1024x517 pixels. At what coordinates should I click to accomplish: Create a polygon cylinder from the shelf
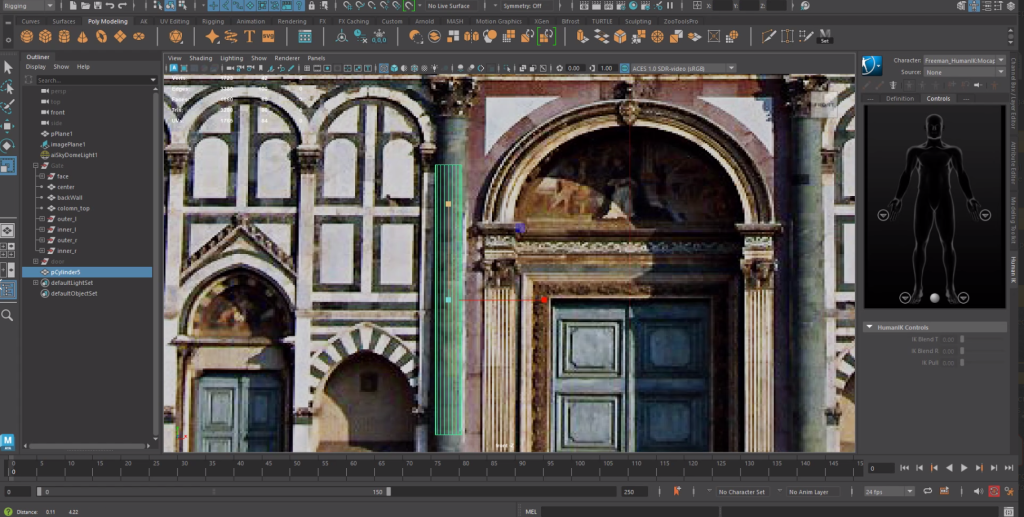click(64, 37)
